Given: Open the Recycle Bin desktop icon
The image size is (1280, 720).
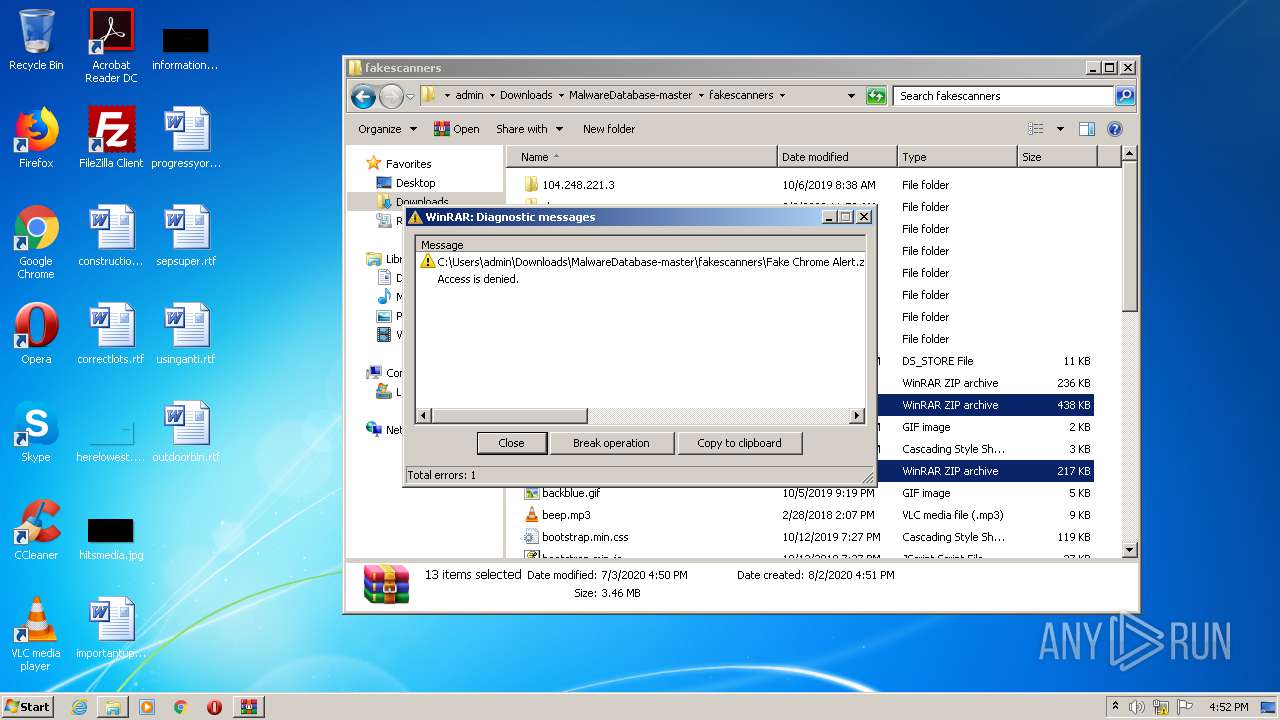Looking at the screenshot, I should tap(36, 40).
